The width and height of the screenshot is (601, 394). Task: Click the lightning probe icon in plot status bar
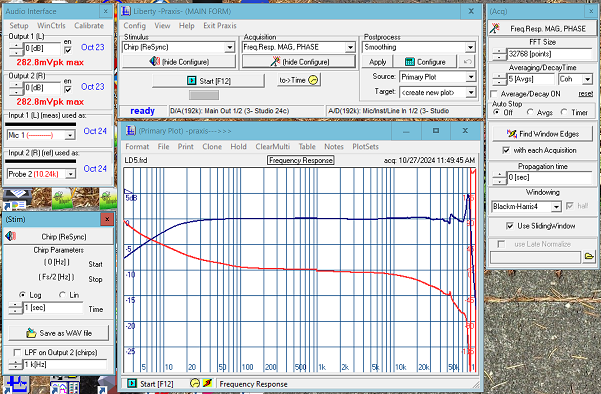coord(207,383)
